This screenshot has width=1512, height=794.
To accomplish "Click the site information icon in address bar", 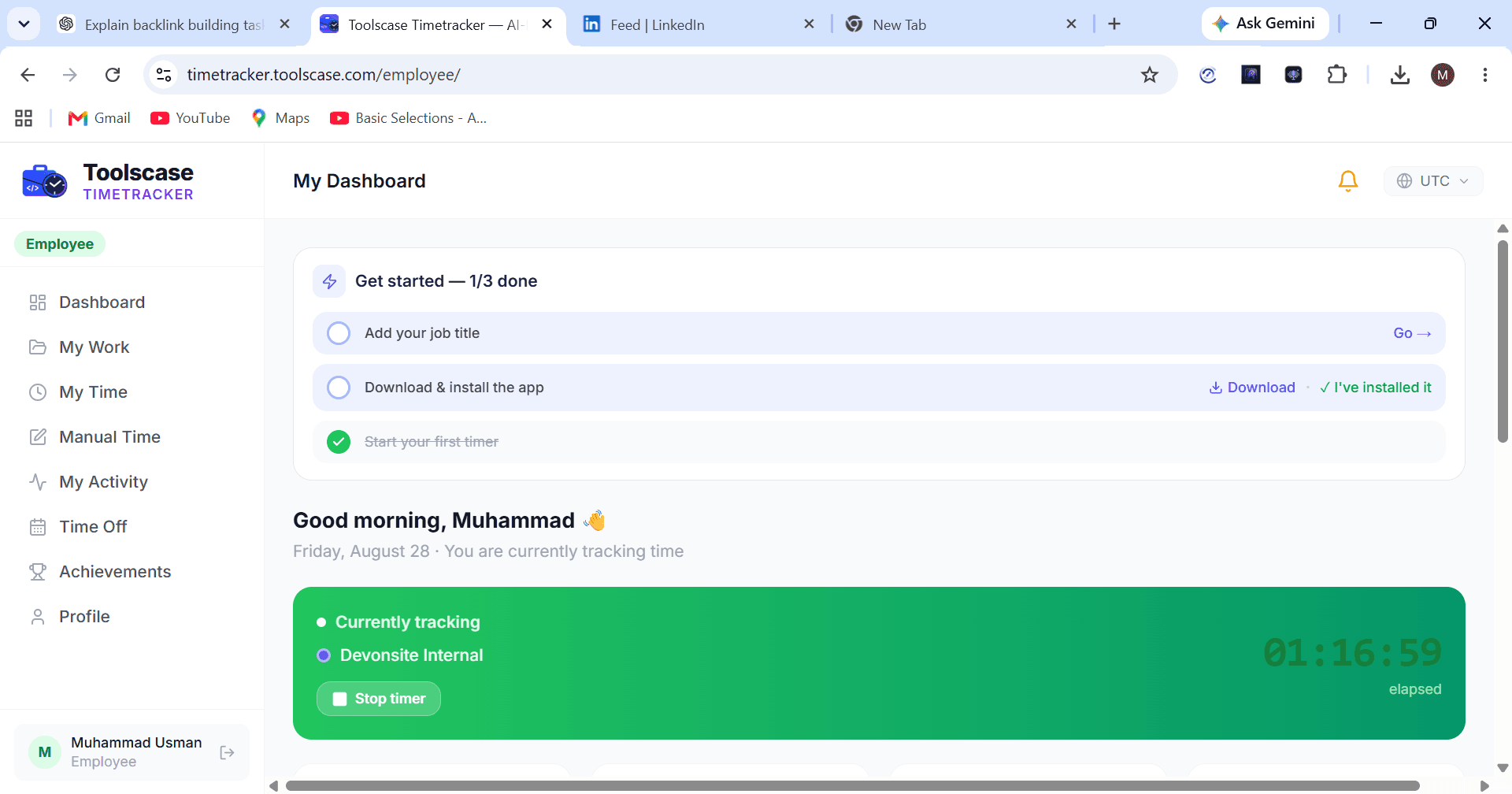I will pos(164,75).
